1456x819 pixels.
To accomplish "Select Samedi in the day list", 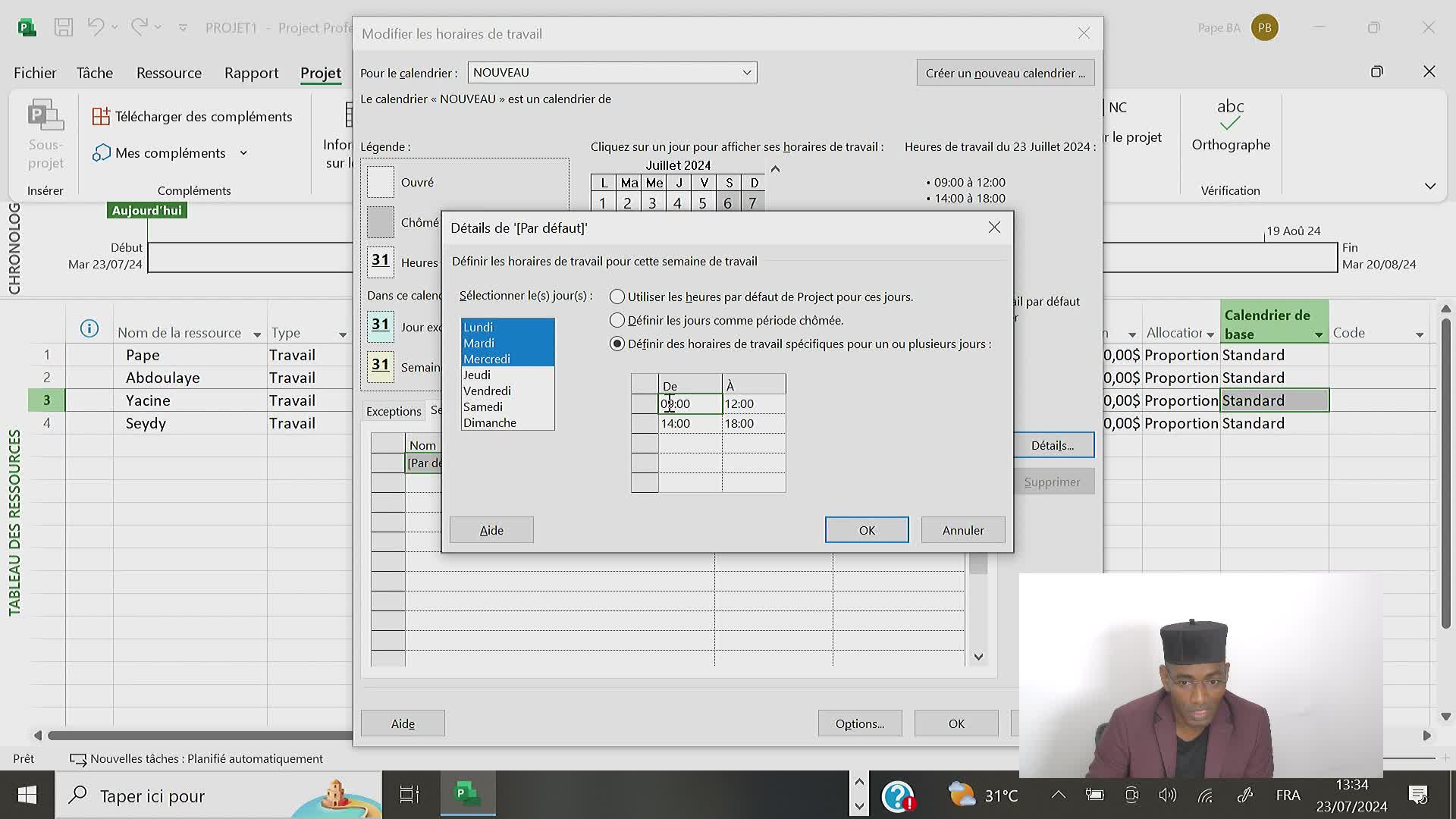I will (x=507, y=406).
